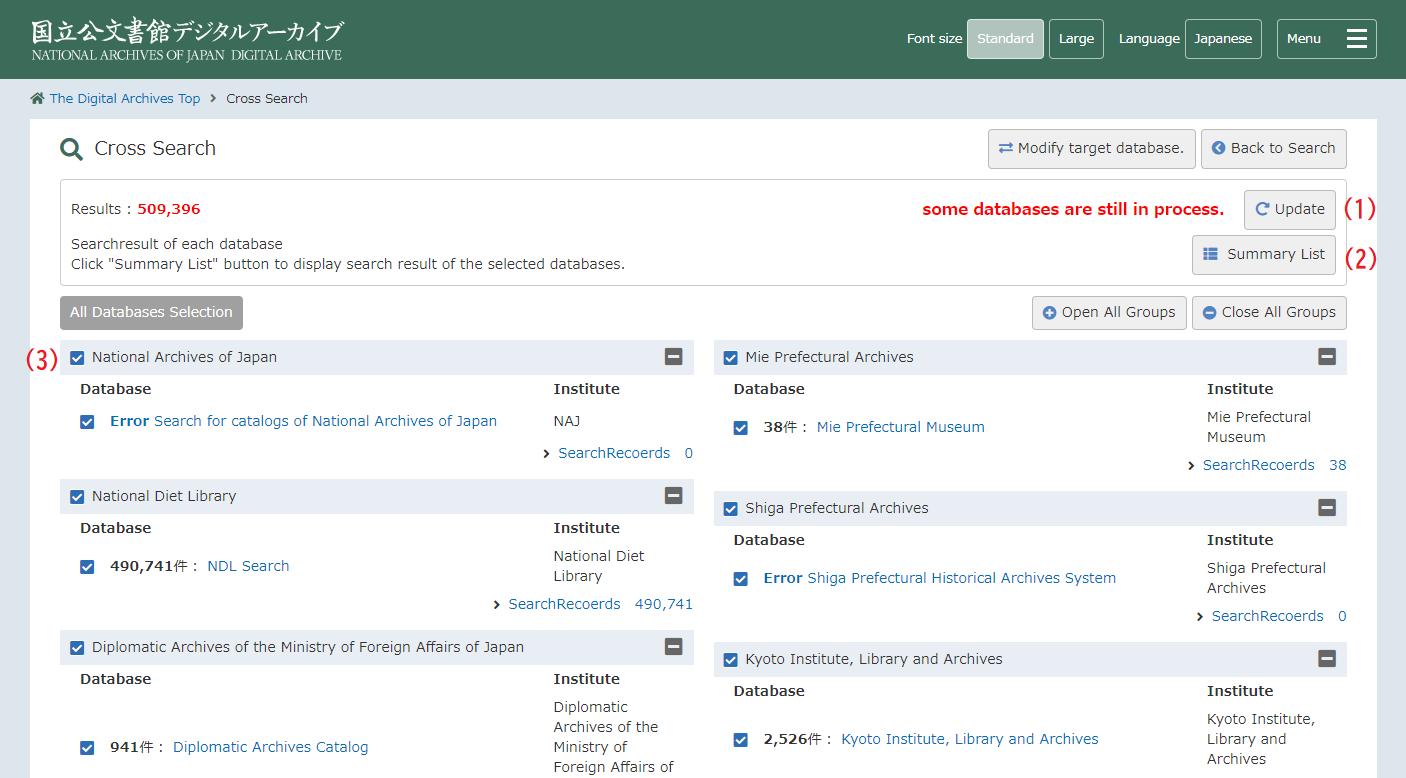
Task: Set font size to Standard
Action: 1005,39
